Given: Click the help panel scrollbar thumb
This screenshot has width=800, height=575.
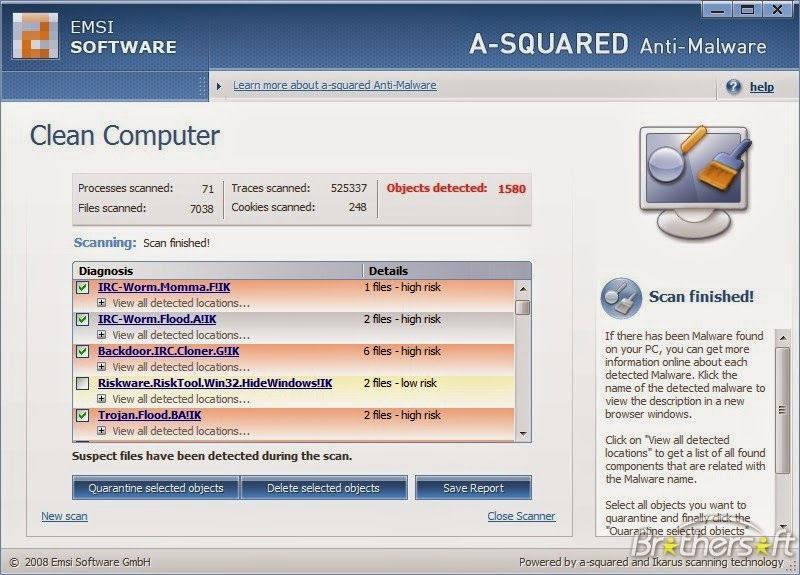Looking at the screenshot, I should click(x=783, y=410).
